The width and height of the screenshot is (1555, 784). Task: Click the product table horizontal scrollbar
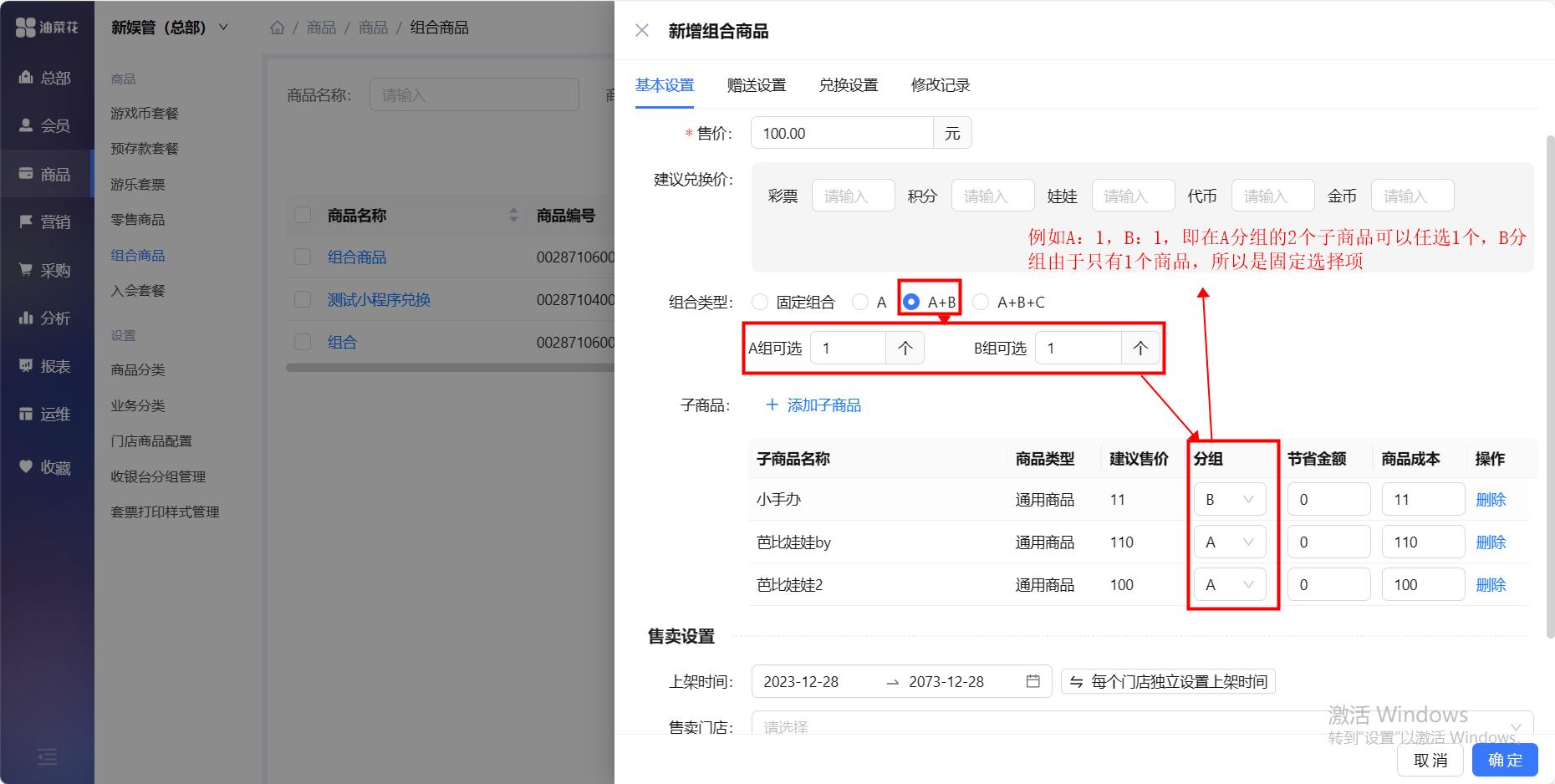coord(450,367)
